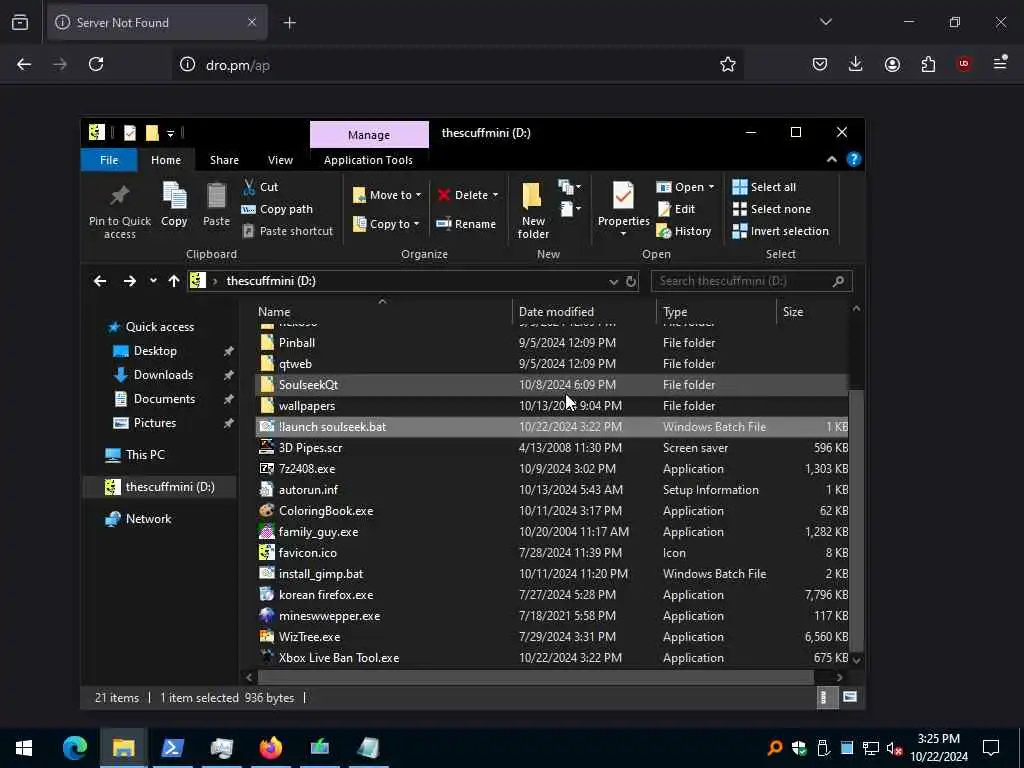The width and height of the screenshot is (1024, 768).
Task: Switch to the Share ribbon tab
Action: (x=224, y=160)
